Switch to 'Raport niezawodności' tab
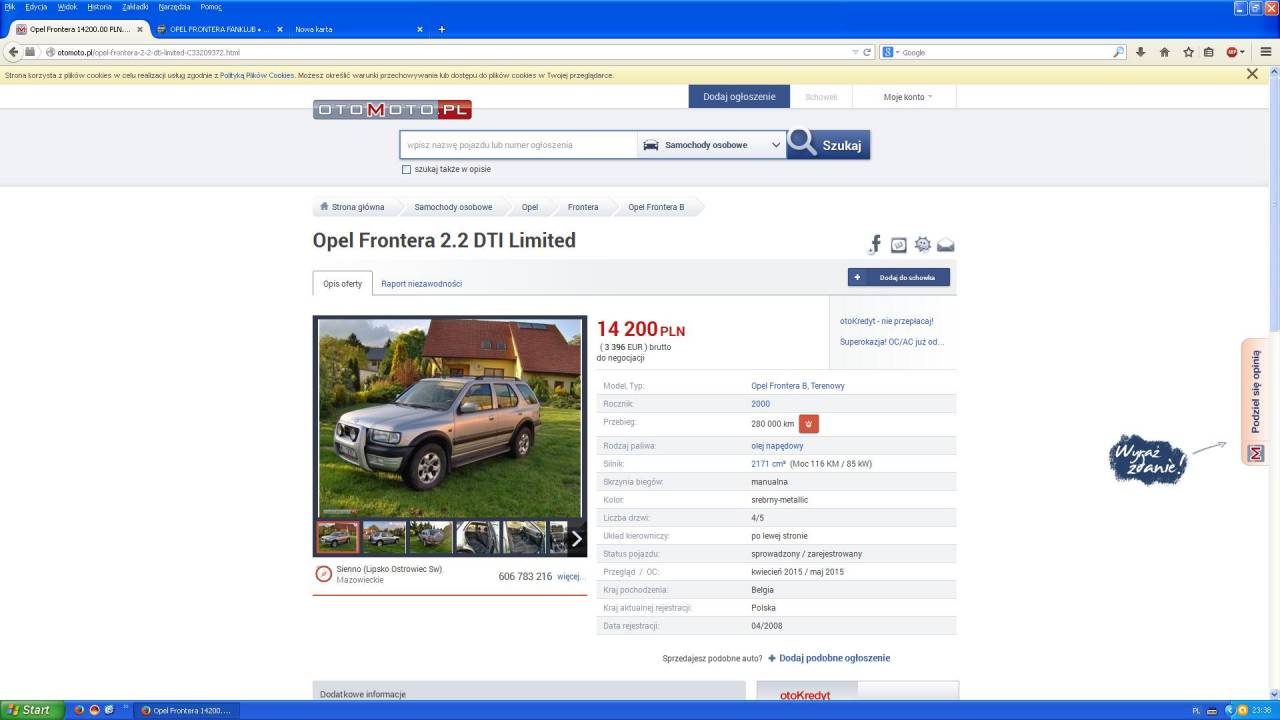 point(421,284)
